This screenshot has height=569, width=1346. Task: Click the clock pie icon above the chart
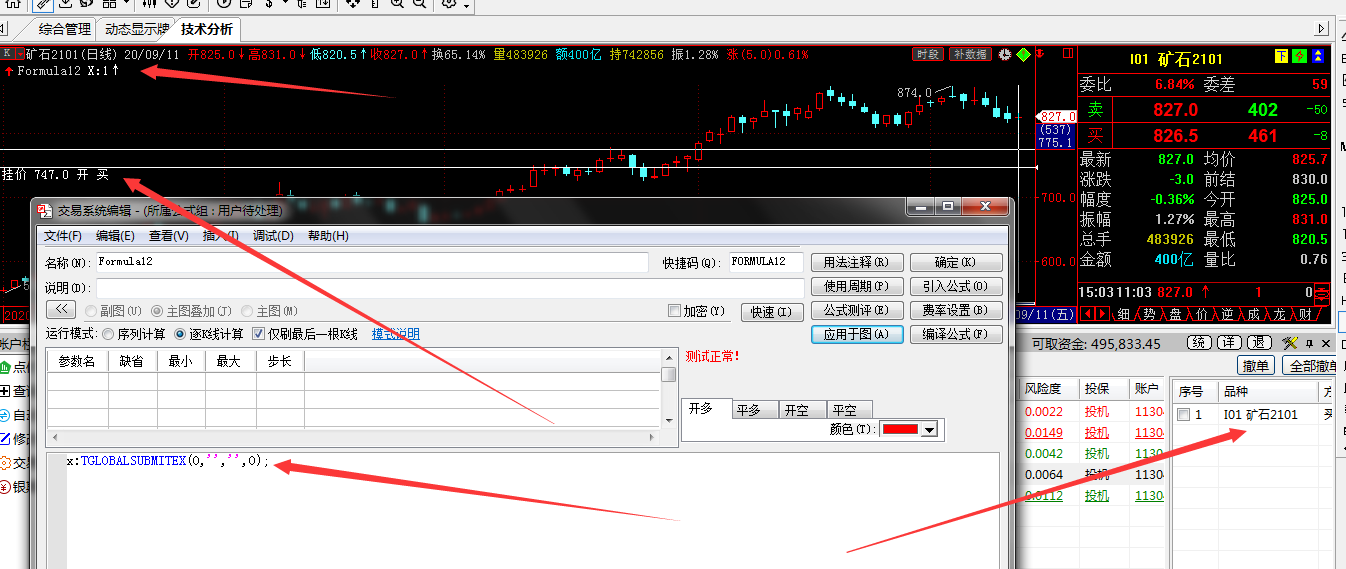click(1004, 54)
